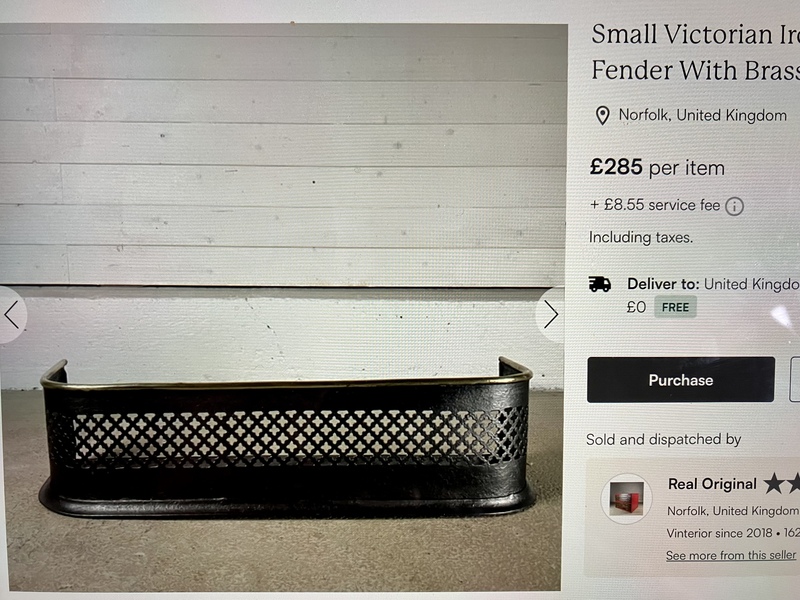The height and width of the screenshot is (600, 800).
Task: Click the seller's Norfolk, United Kingdom address line
Action: coord(733,511)
